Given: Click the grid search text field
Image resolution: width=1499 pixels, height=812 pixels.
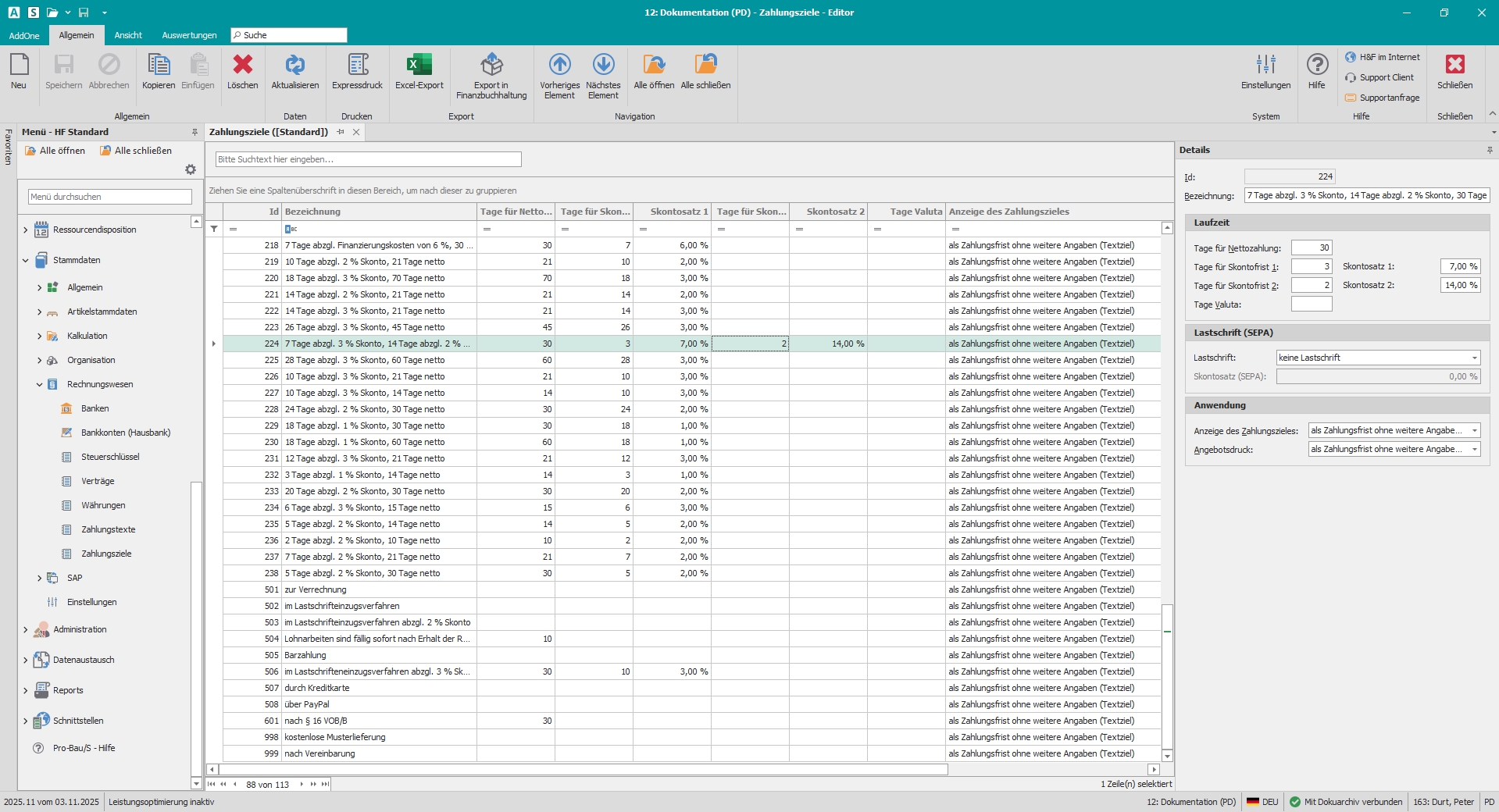Looking at the screenshot, I should click(x=368, y=159).
